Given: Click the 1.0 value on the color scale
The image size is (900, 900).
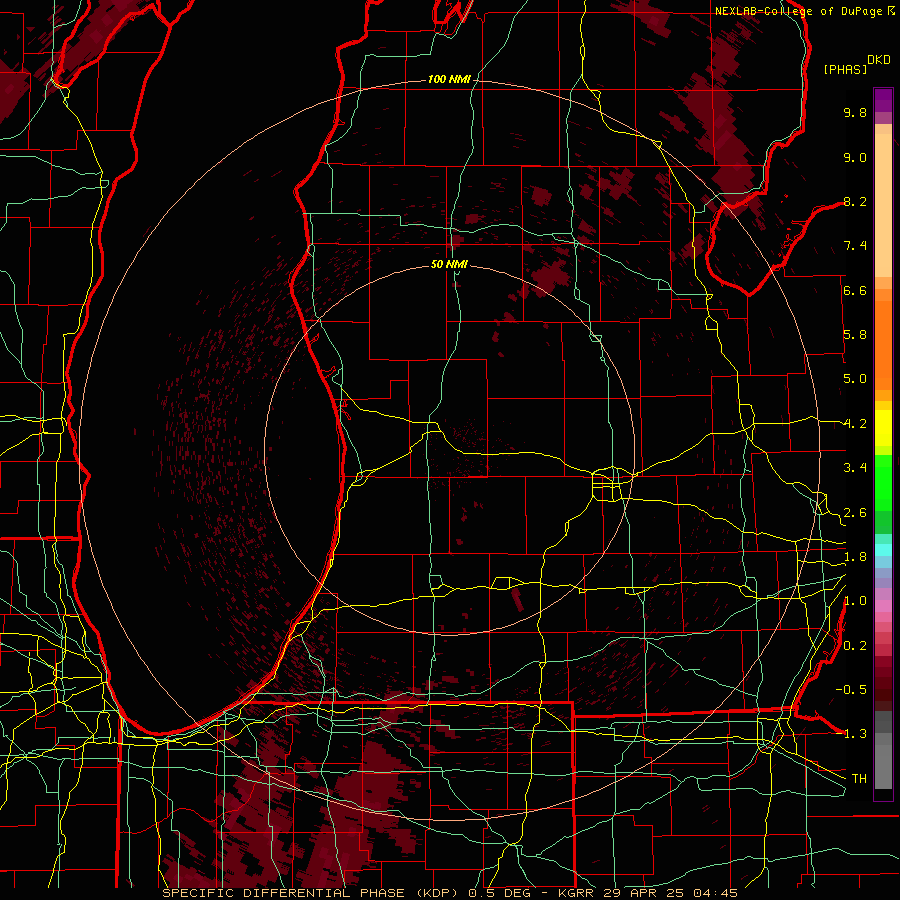Looking at the screenshot, I should (x=855, y=601).
